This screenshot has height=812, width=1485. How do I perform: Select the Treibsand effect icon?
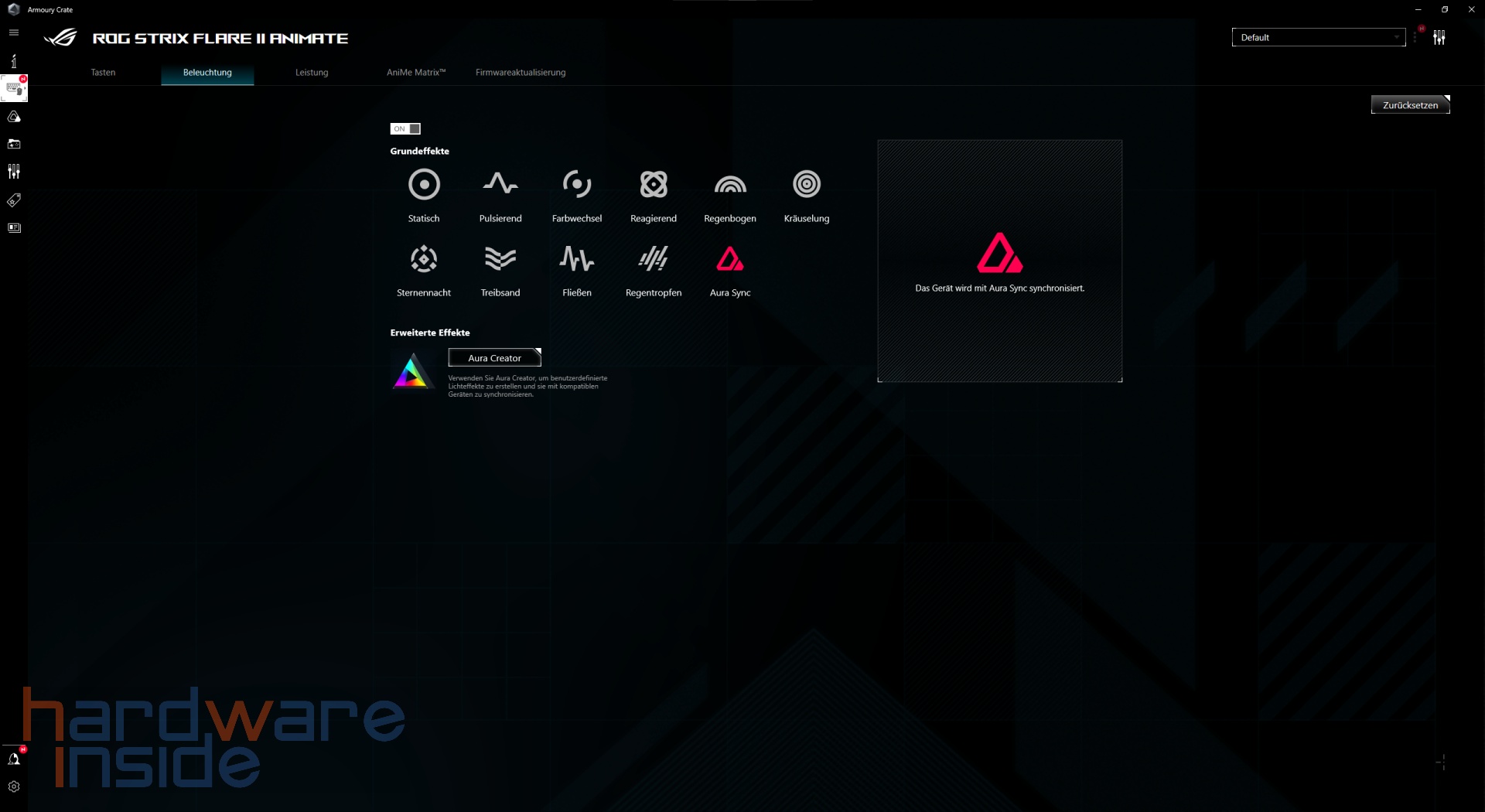(x=500, y=259)
